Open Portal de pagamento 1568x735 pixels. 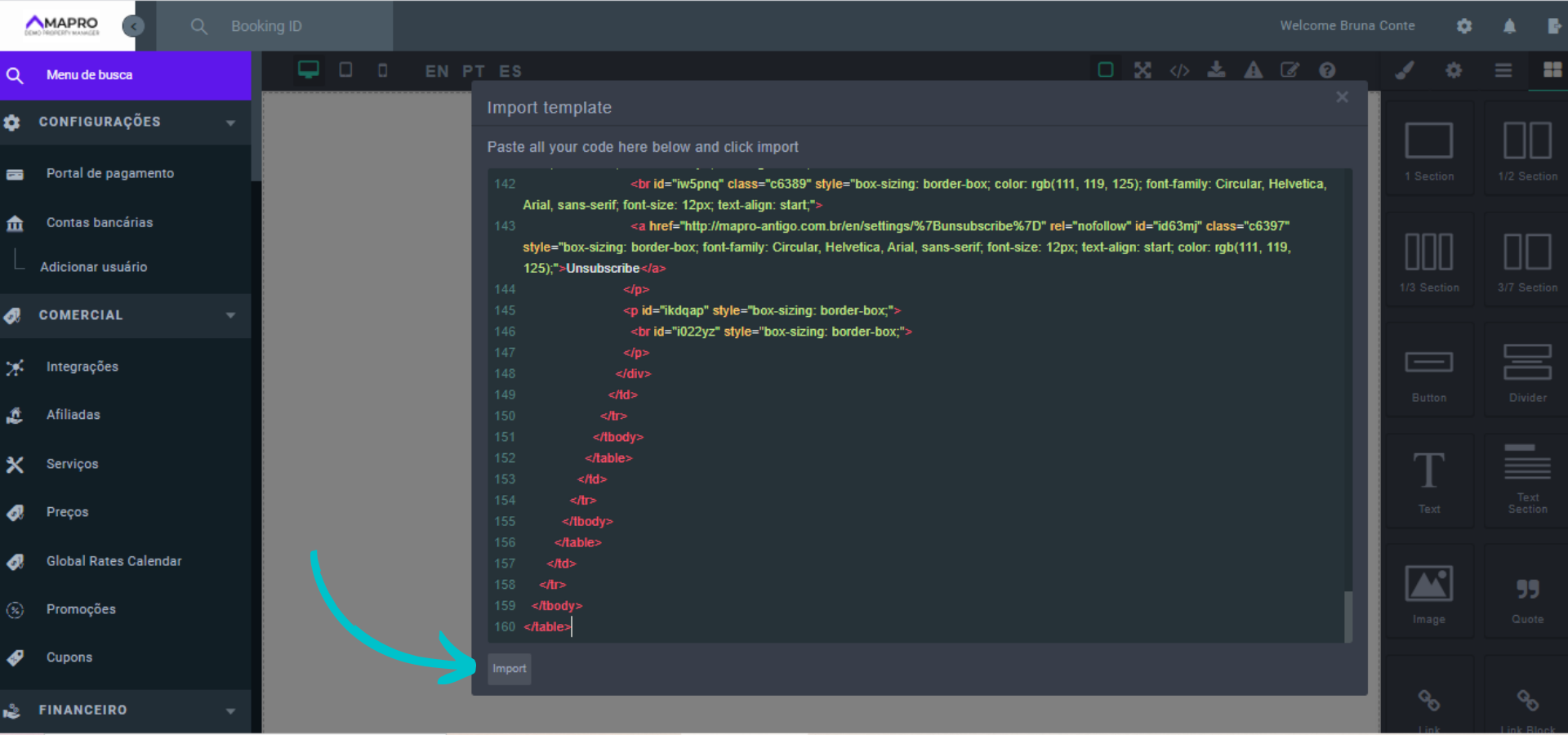(x=110, y=173)
